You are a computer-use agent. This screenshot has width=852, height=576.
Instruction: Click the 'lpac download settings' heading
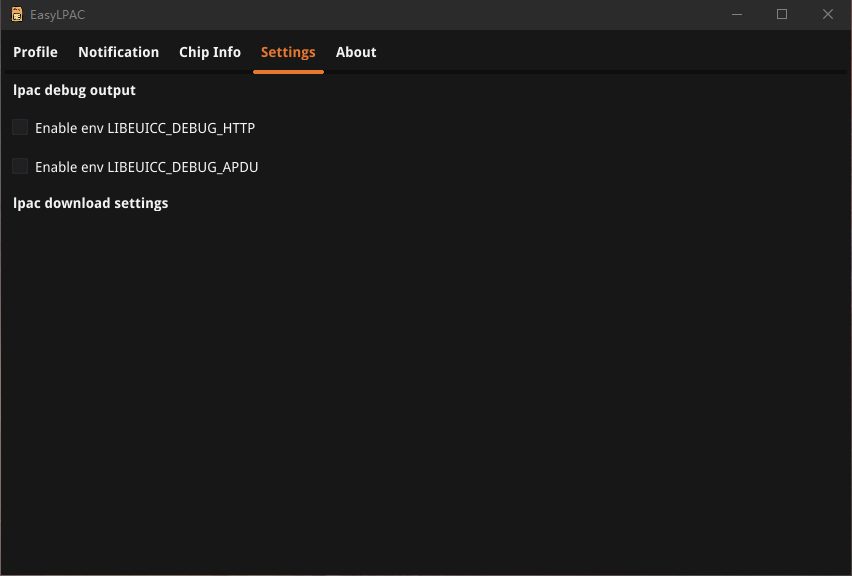pos(90,203)
